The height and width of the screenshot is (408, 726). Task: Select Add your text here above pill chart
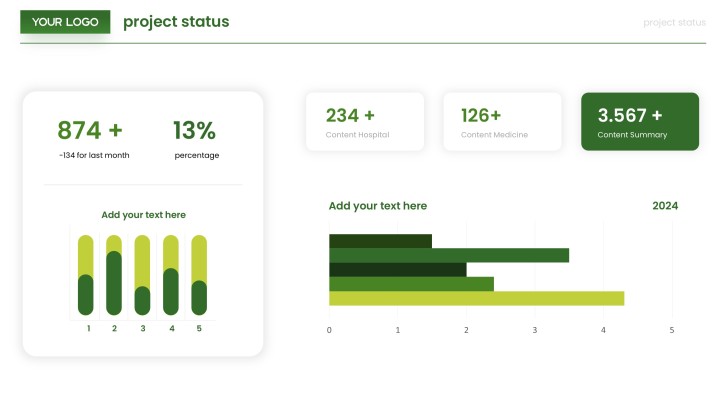(144, 215)
